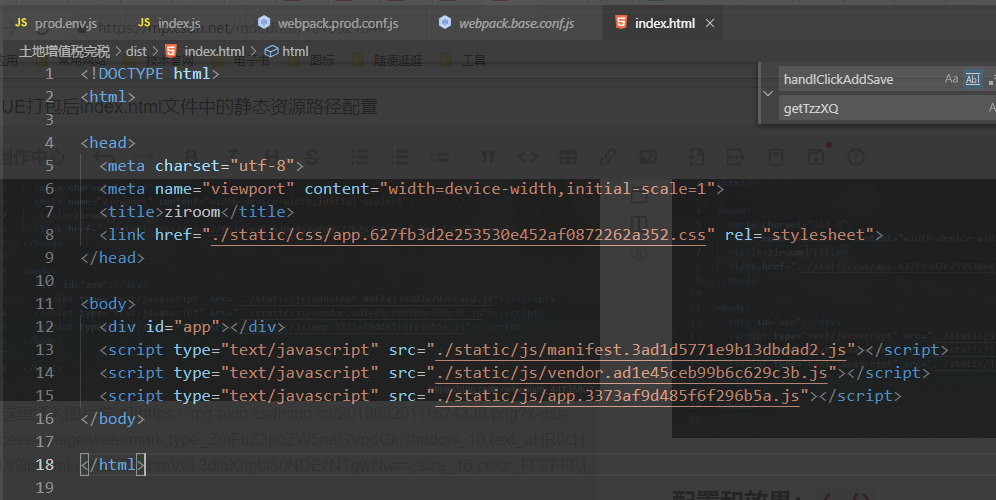Click "text/javascript" type on line 15
Viewport: 996px width, 500px height.
[299, 396]
